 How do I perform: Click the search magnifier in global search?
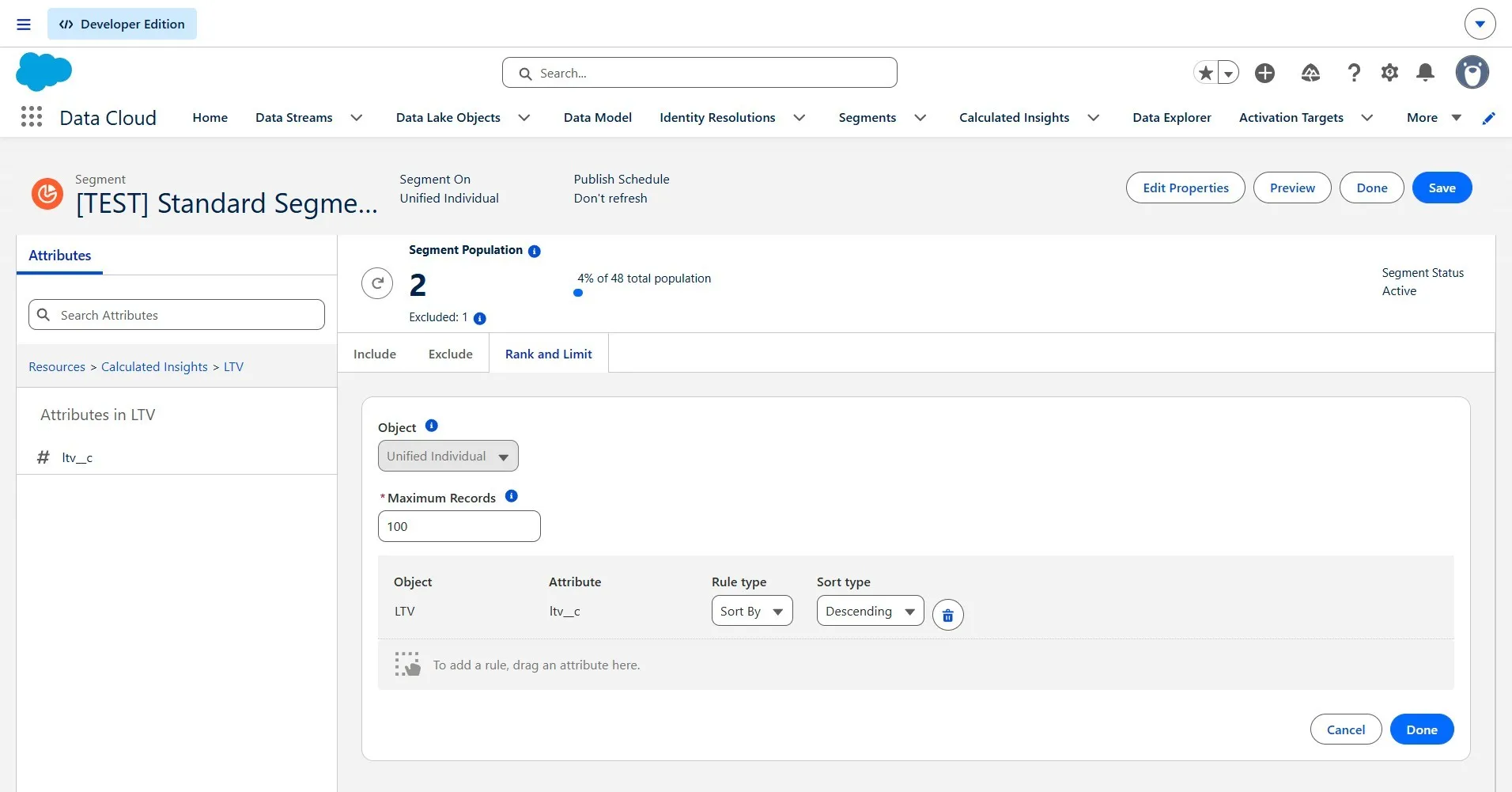[526, 74]
